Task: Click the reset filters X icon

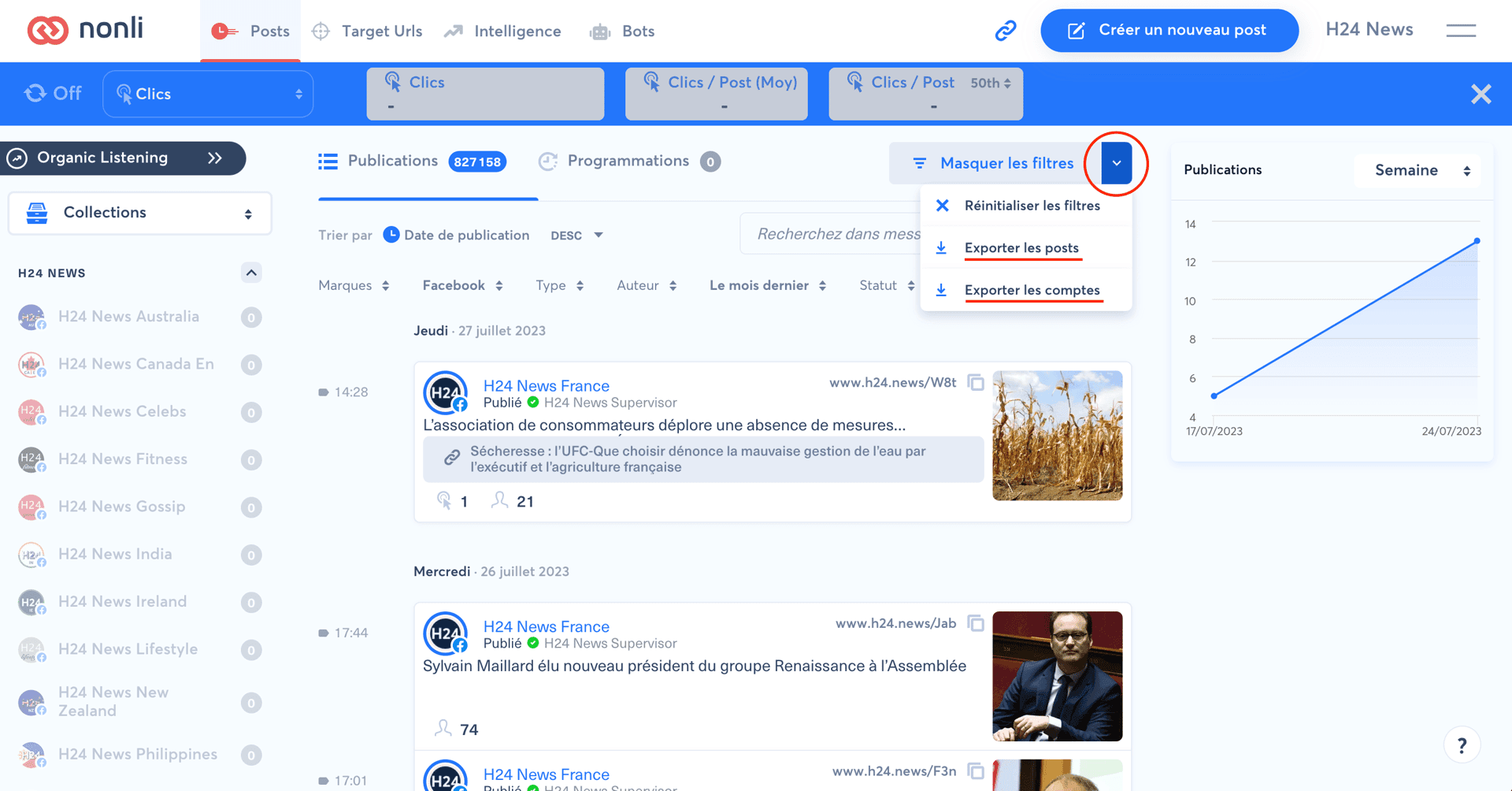Action: (942, 206)
